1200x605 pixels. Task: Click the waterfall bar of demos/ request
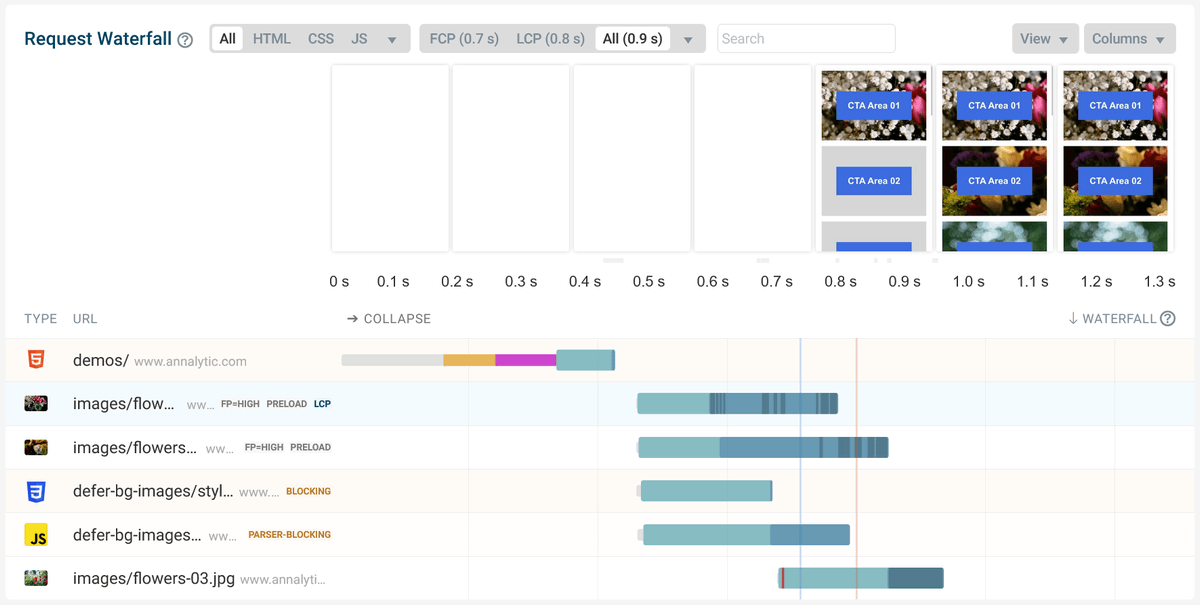[x=478, y=360]
